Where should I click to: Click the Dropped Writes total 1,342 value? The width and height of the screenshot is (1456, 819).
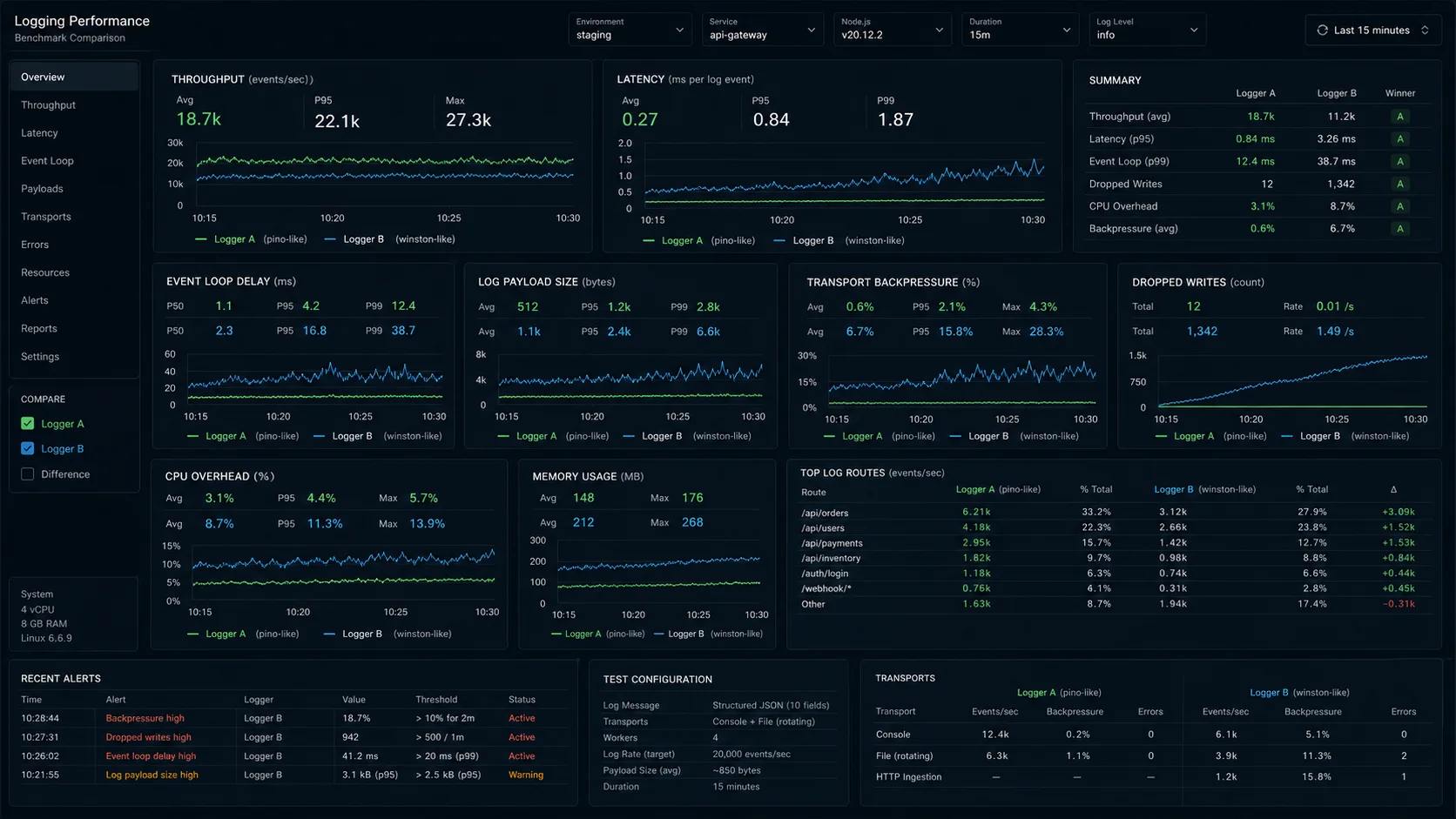tap(1202, 331)
